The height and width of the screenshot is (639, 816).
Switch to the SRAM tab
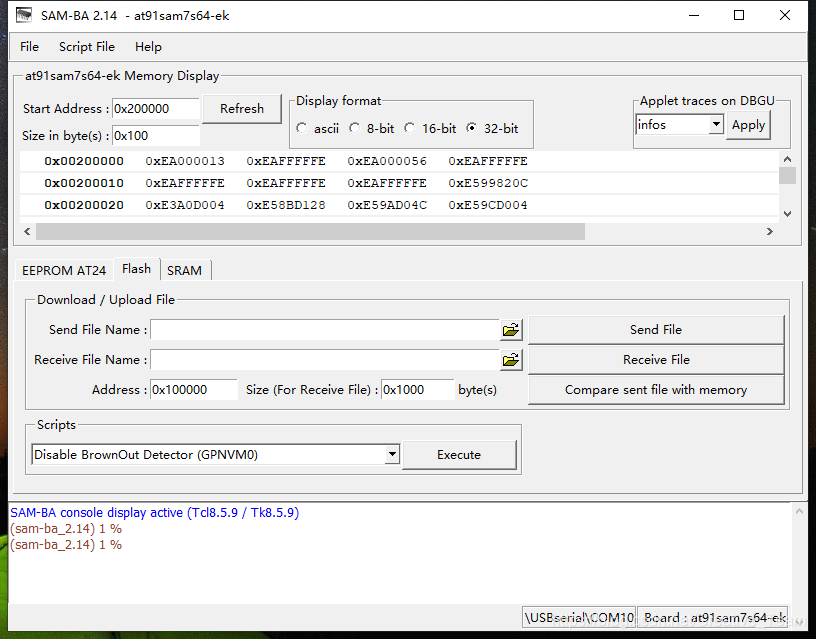[x=184, y=271]
